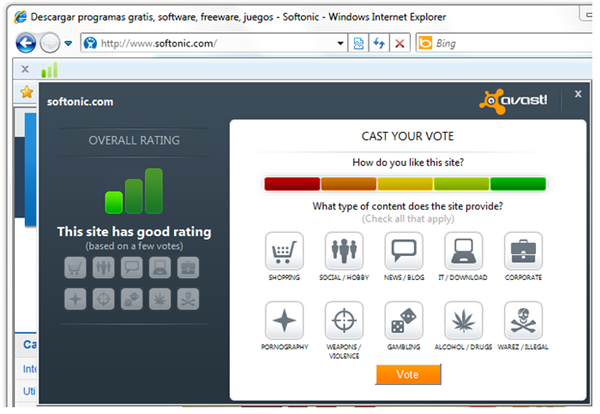Image resolution: width=600 pixels, height=414 pixels.
Task: Click the overall rating green bars graphic
Action: coord(134,191)
